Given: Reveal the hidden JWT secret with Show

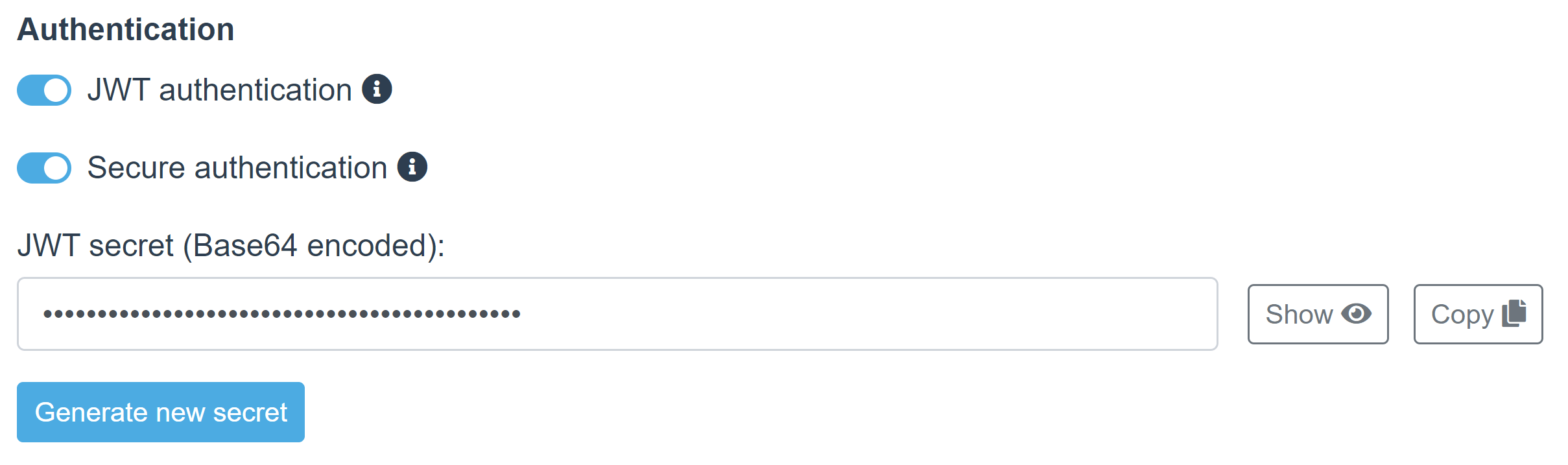Looking at the screenshot, I should tap(1318, 314).
